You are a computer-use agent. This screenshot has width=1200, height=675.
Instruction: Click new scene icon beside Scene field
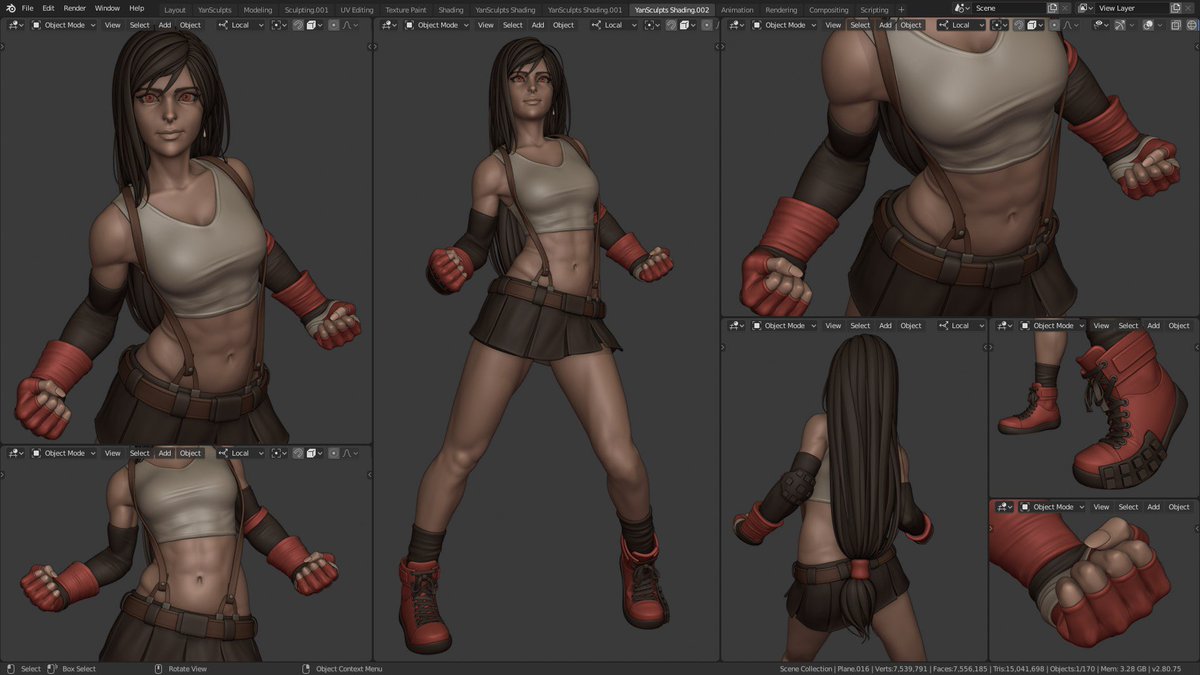tap(1052, 8)
